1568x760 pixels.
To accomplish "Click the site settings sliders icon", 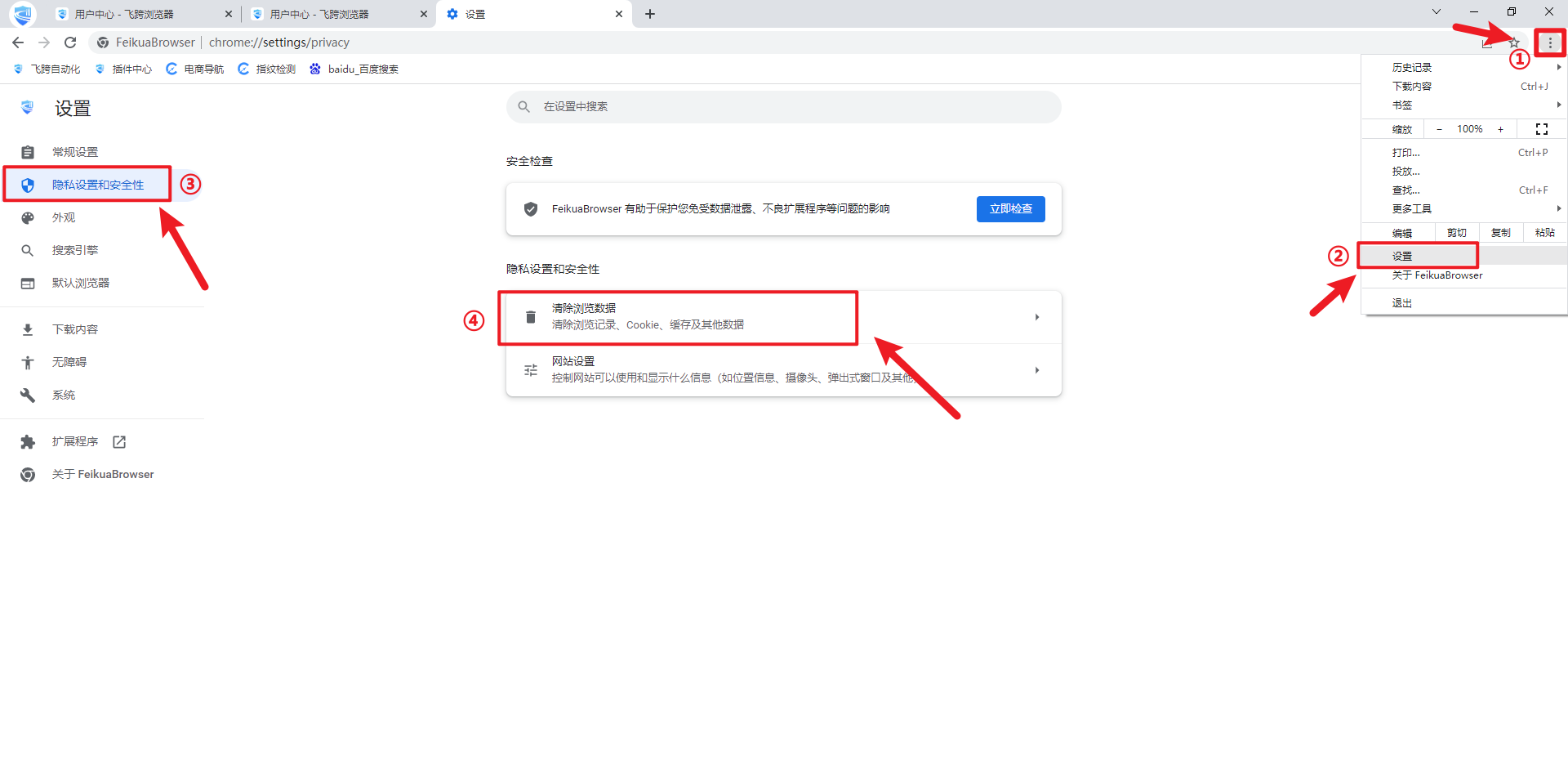I will pyautogui.click(x=531, y=370).
